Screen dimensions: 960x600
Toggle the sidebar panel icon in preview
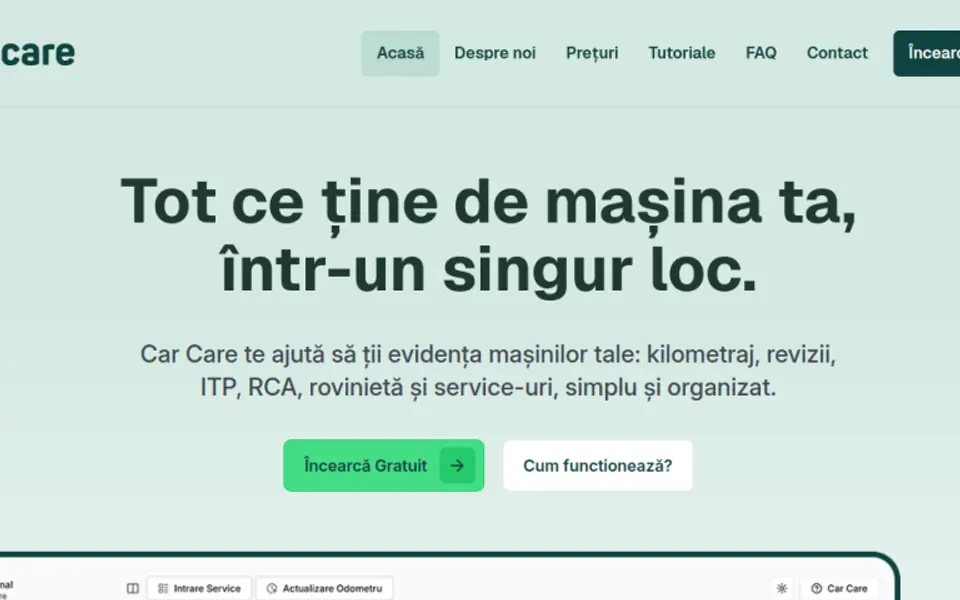pyautogui.click(x=132, y=588)
